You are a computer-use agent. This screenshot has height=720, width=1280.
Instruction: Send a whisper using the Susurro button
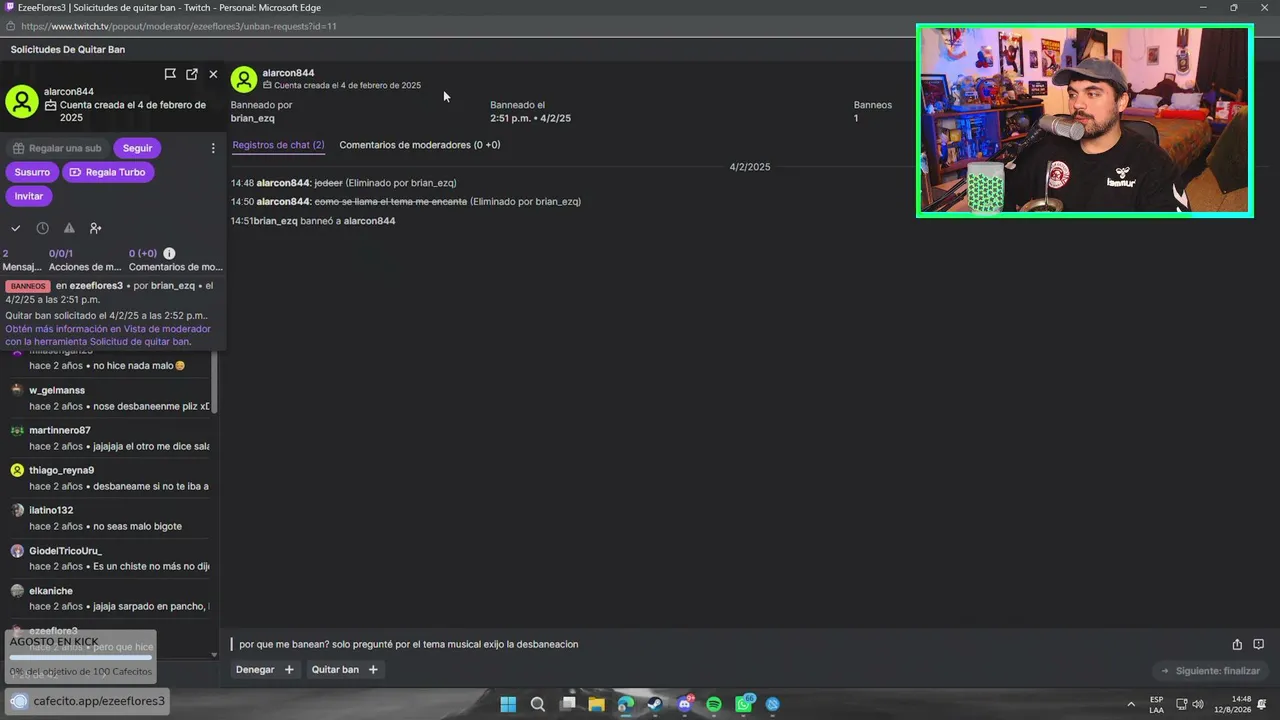[32, 172]
